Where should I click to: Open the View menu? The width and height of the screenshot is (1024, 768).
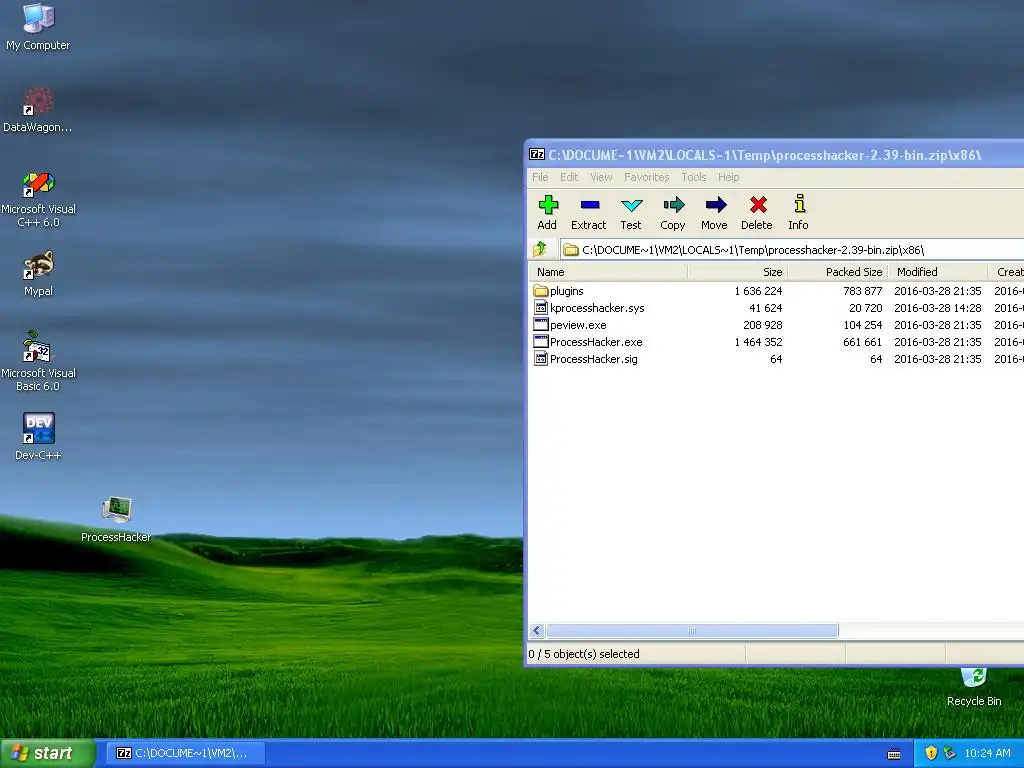(601, 177)
